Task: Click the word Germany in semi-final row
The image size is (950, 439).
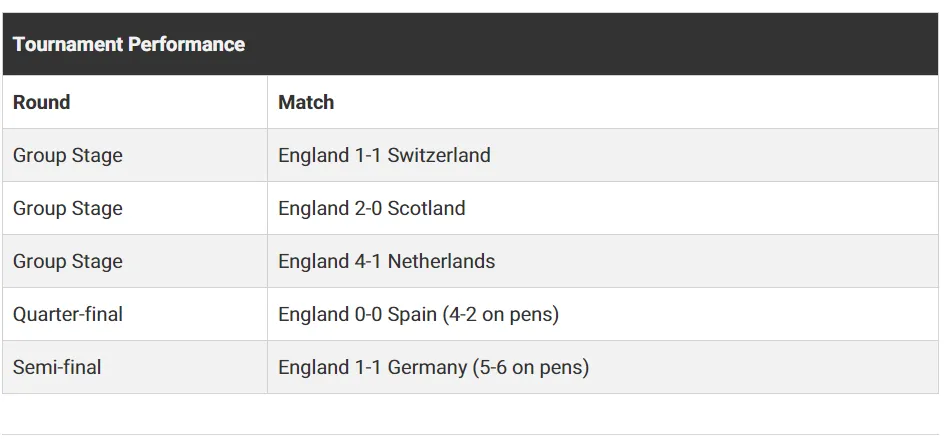Action: [427, 368]
